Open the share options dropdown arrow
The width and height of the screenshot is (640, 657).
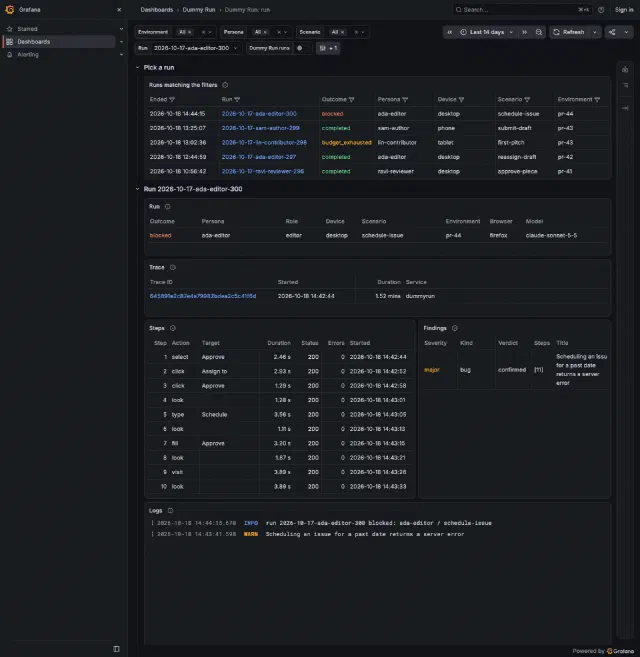(626, 32)
